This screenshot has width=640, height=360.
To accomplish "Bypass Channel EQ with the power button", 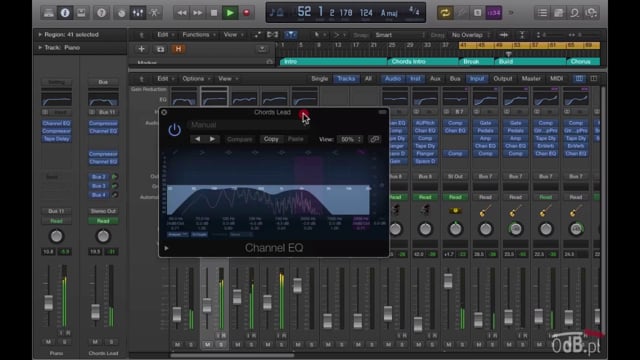I will tap(174, 130).
